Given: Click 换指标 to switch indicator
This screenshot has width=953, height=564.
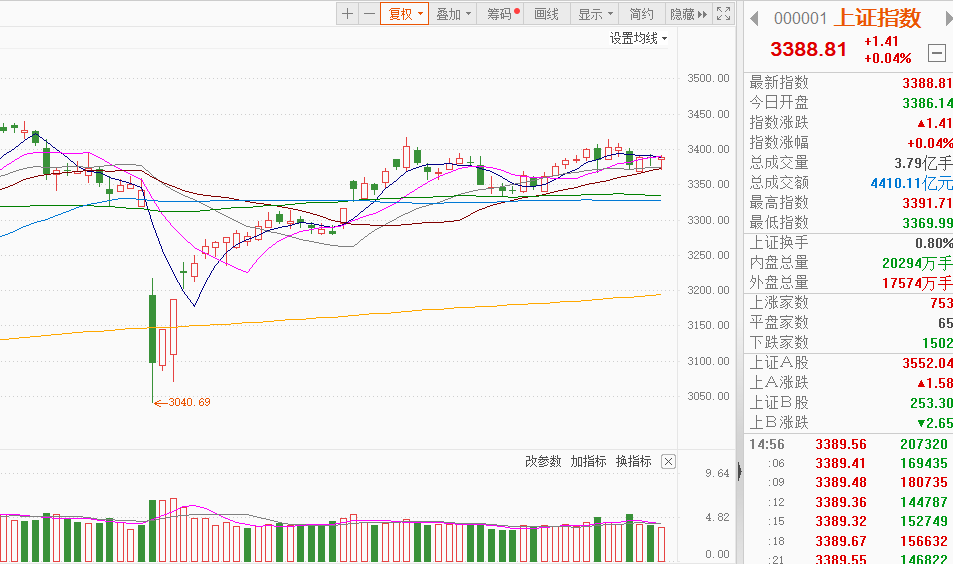Looking at the screenshot, I should (633, 462).
